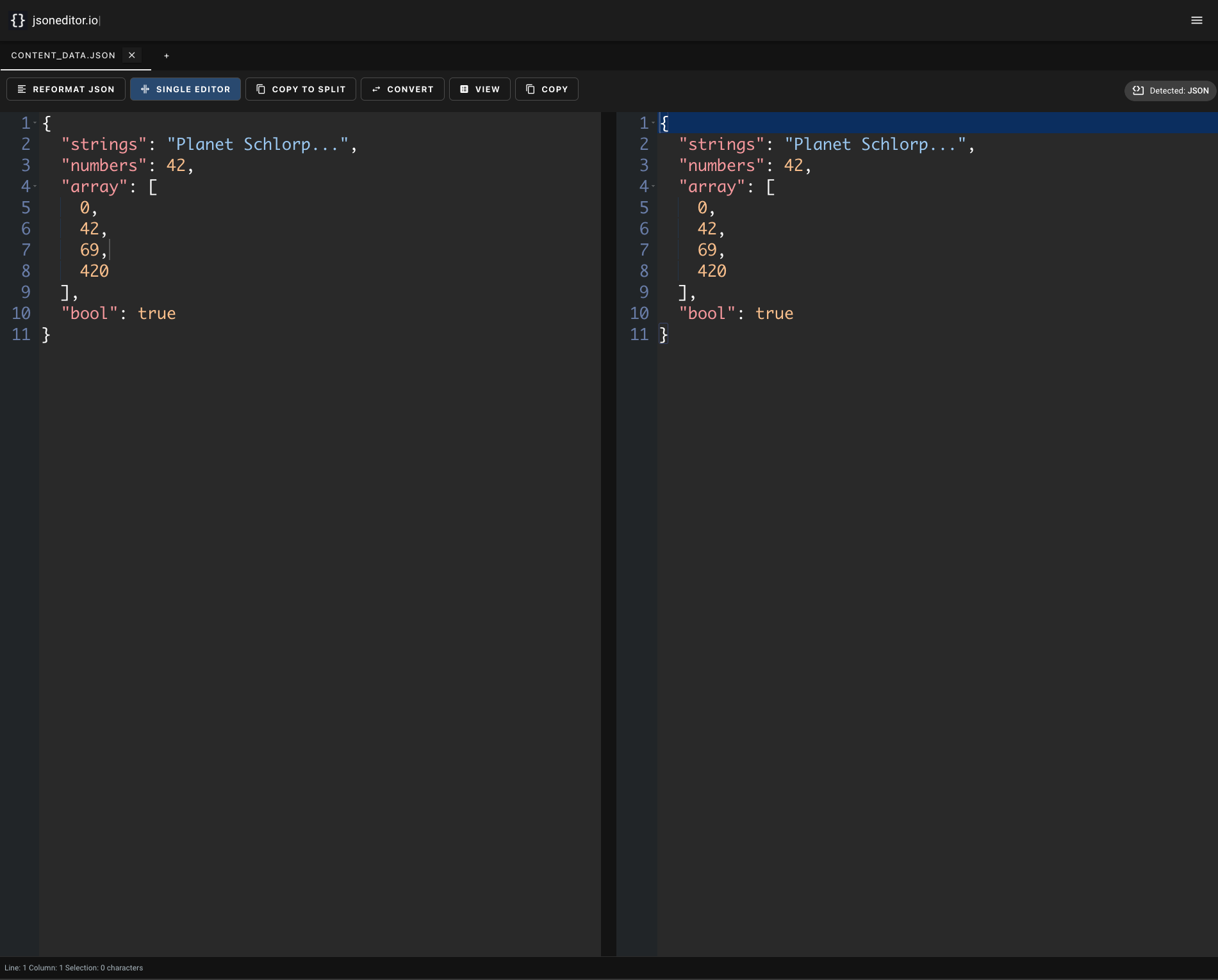Collapse the array fold in left editor
1218x980 pixels.
35,186
